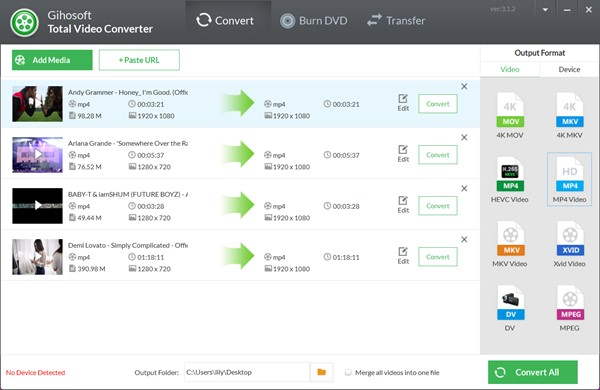The height and width of the screenshot is (390, 600).
Task: Click the Output Folder path field
Action: pyautogui.click(x=247, y=372)
